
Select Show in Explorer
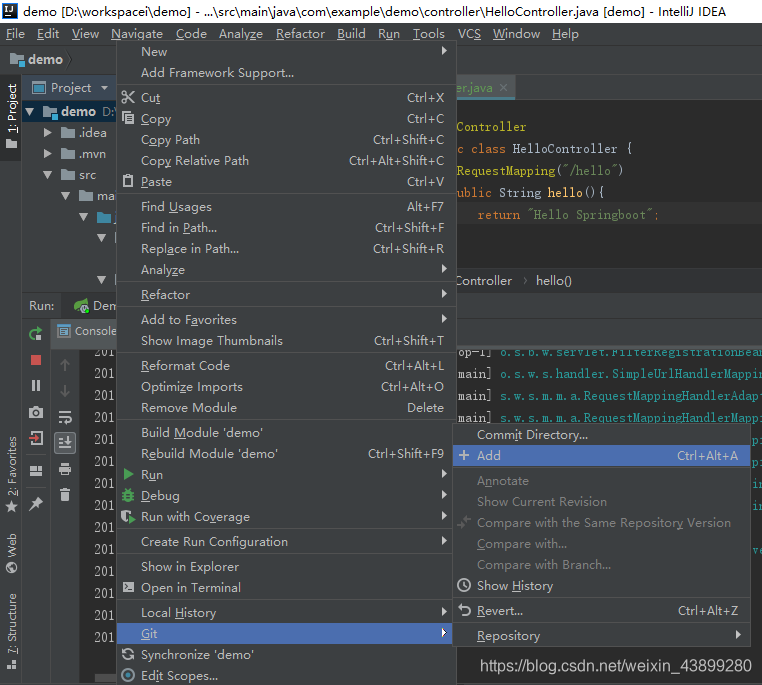click(x=286, y=566)
